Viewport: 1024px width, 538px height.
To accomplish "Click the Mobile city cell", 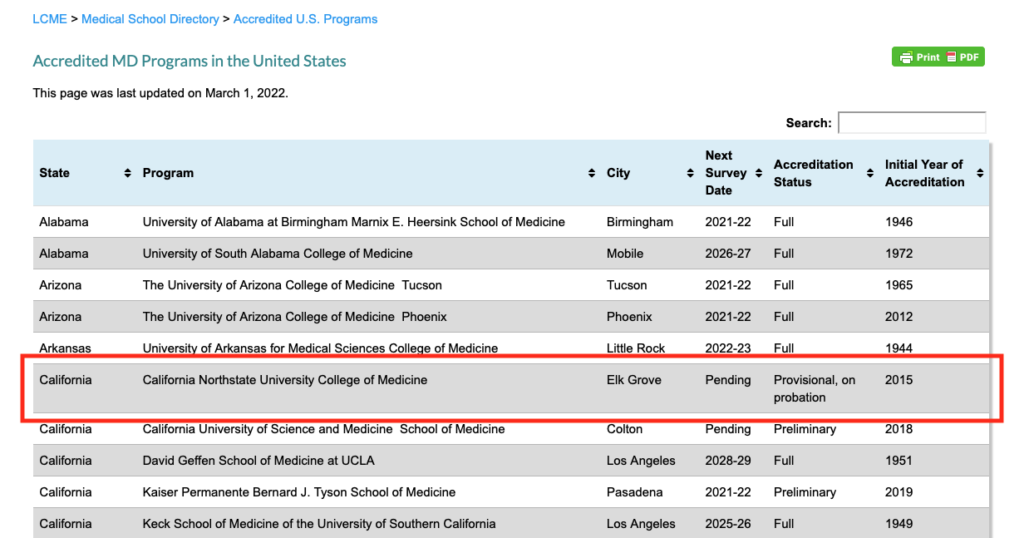I will coord(624,253).
